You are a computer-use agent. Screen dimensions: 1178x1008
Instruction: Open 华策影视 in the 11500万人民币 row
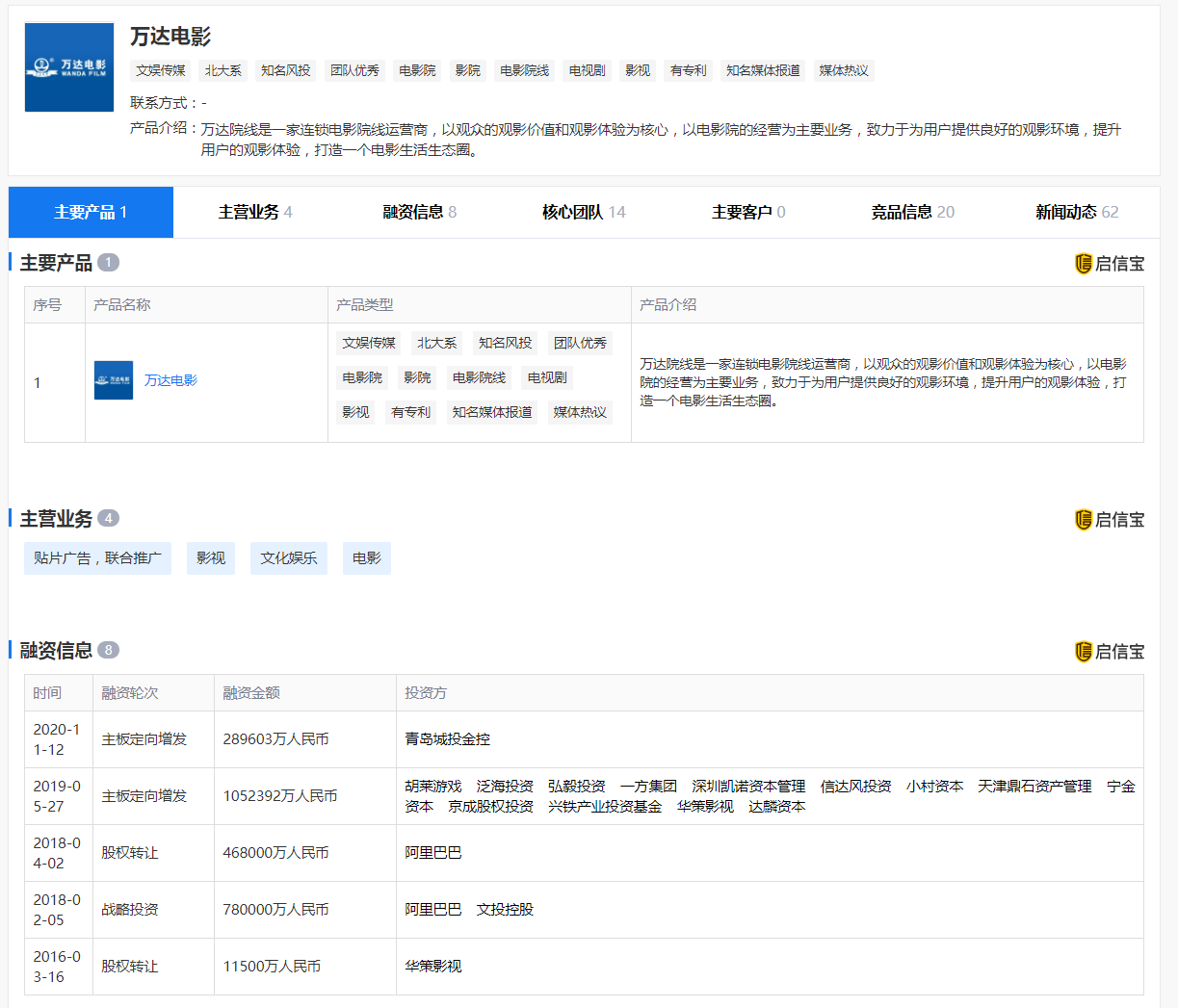click(x=433, y=967)
